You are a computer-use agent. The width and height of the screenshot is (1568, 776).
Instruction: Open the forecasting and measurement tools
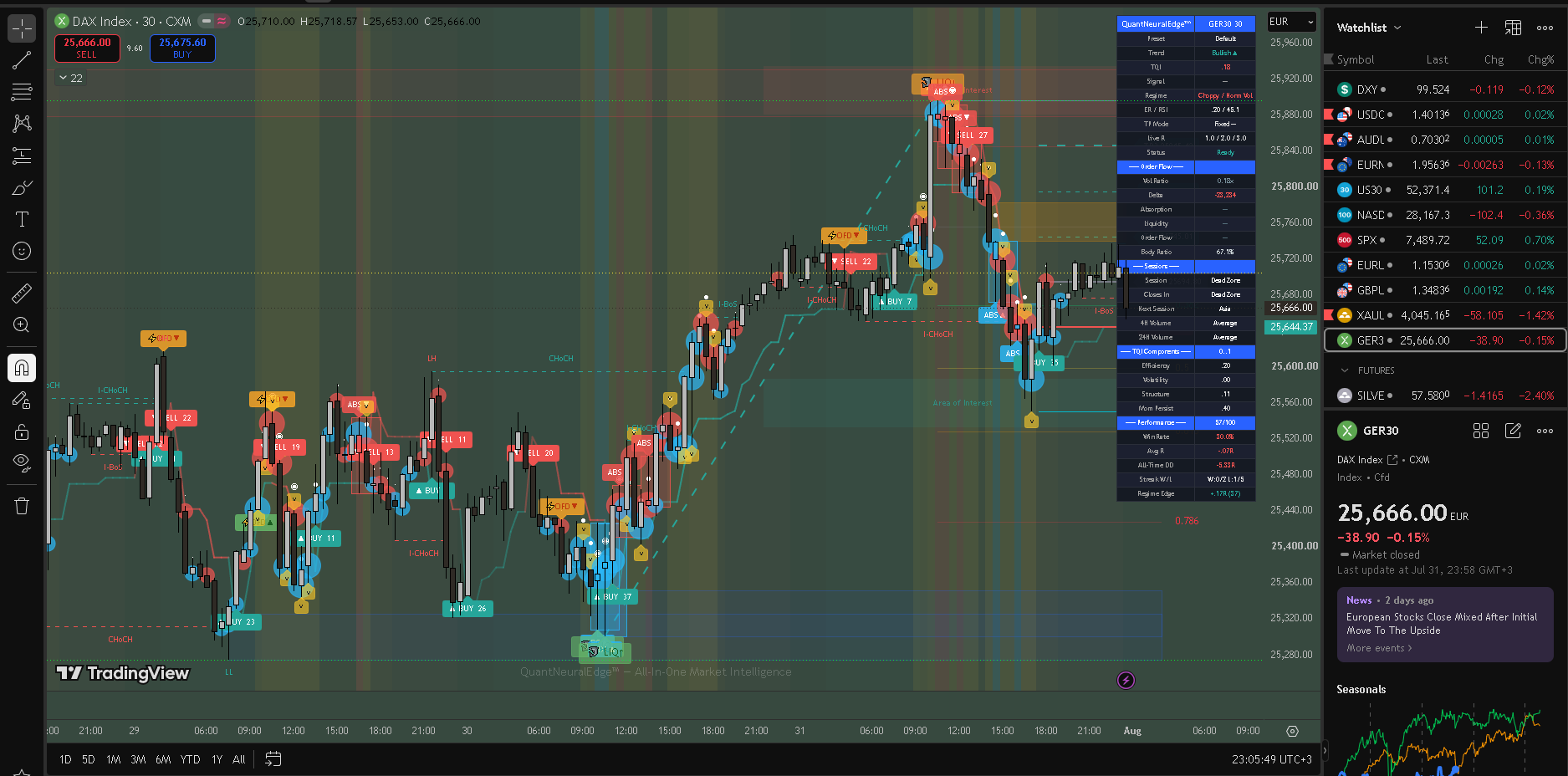click(x=22, y=156)
